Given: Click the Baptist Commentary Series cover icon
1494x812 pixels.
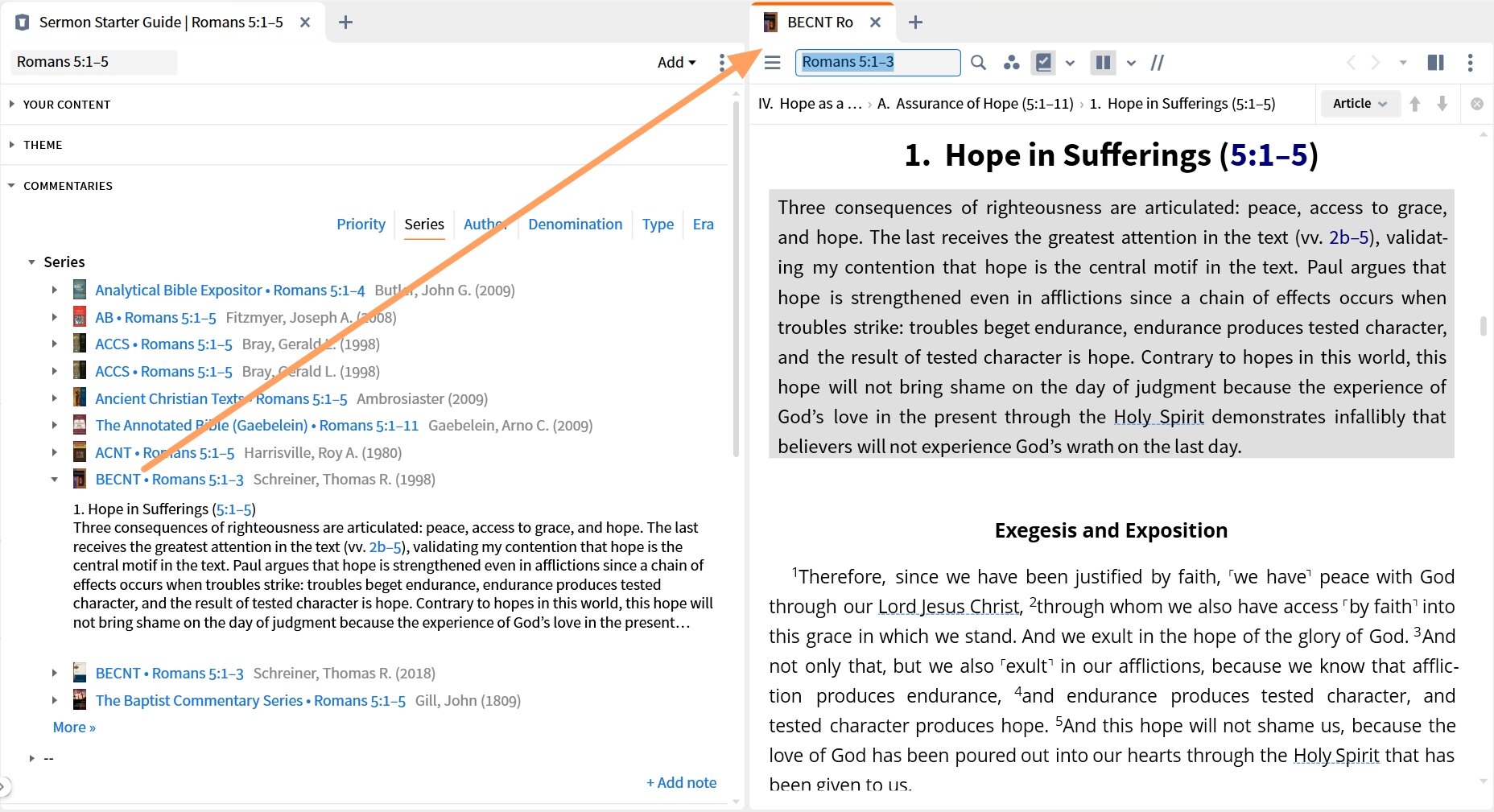Looking at the screenshot, I should [x=80, y=700].
